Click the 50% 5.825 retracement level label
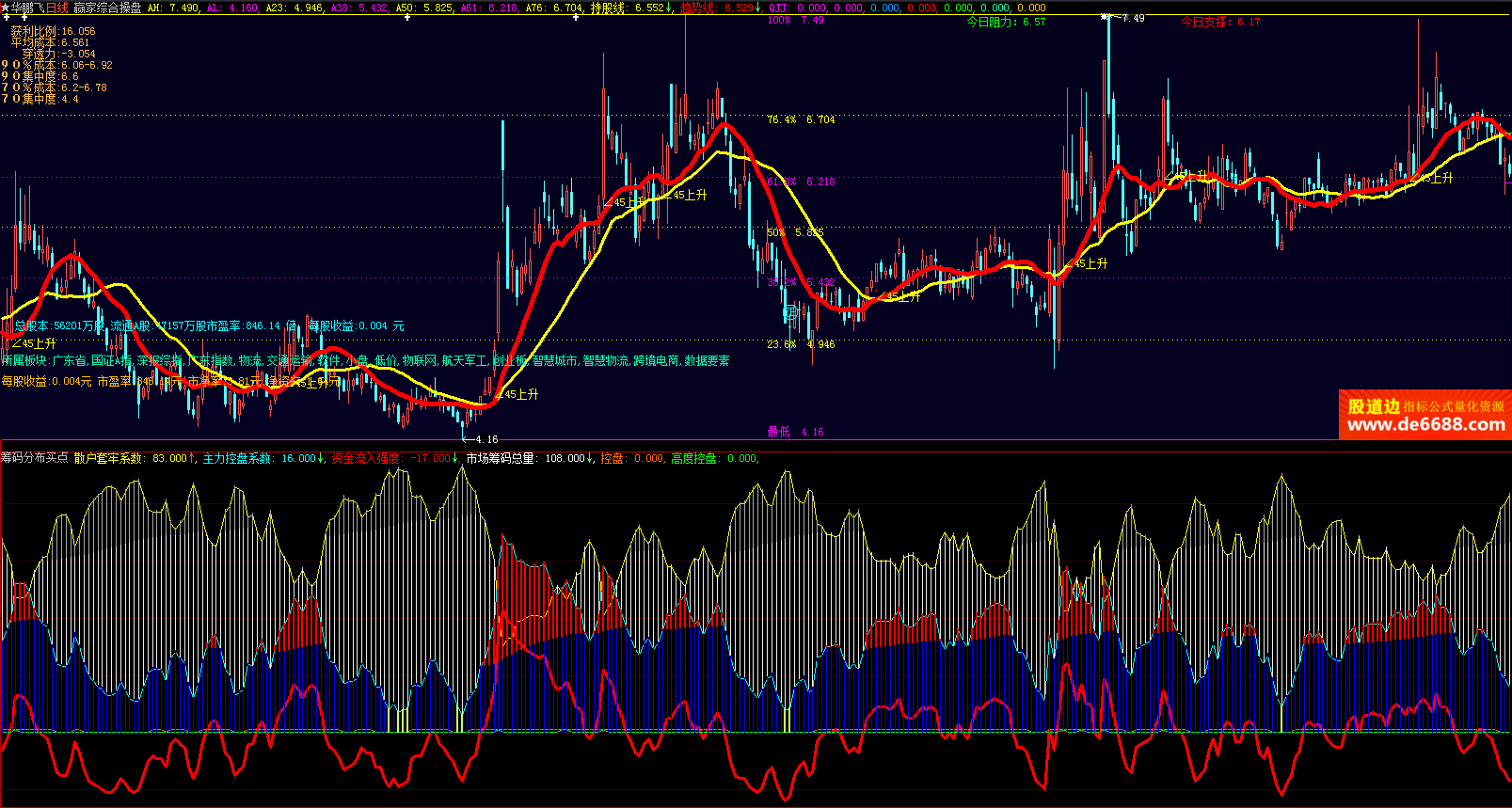 (x=795, y=232)
